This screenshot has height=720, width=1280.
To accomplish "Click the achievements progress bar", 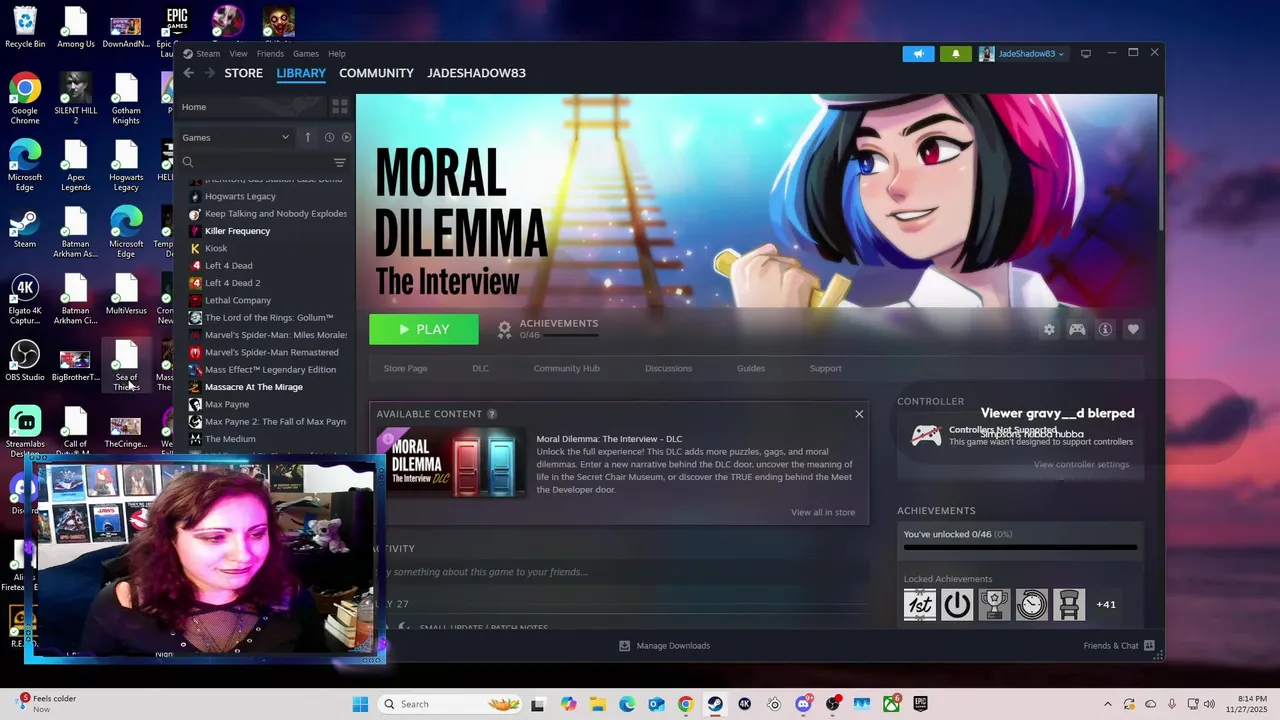I will coord(1020,548).
